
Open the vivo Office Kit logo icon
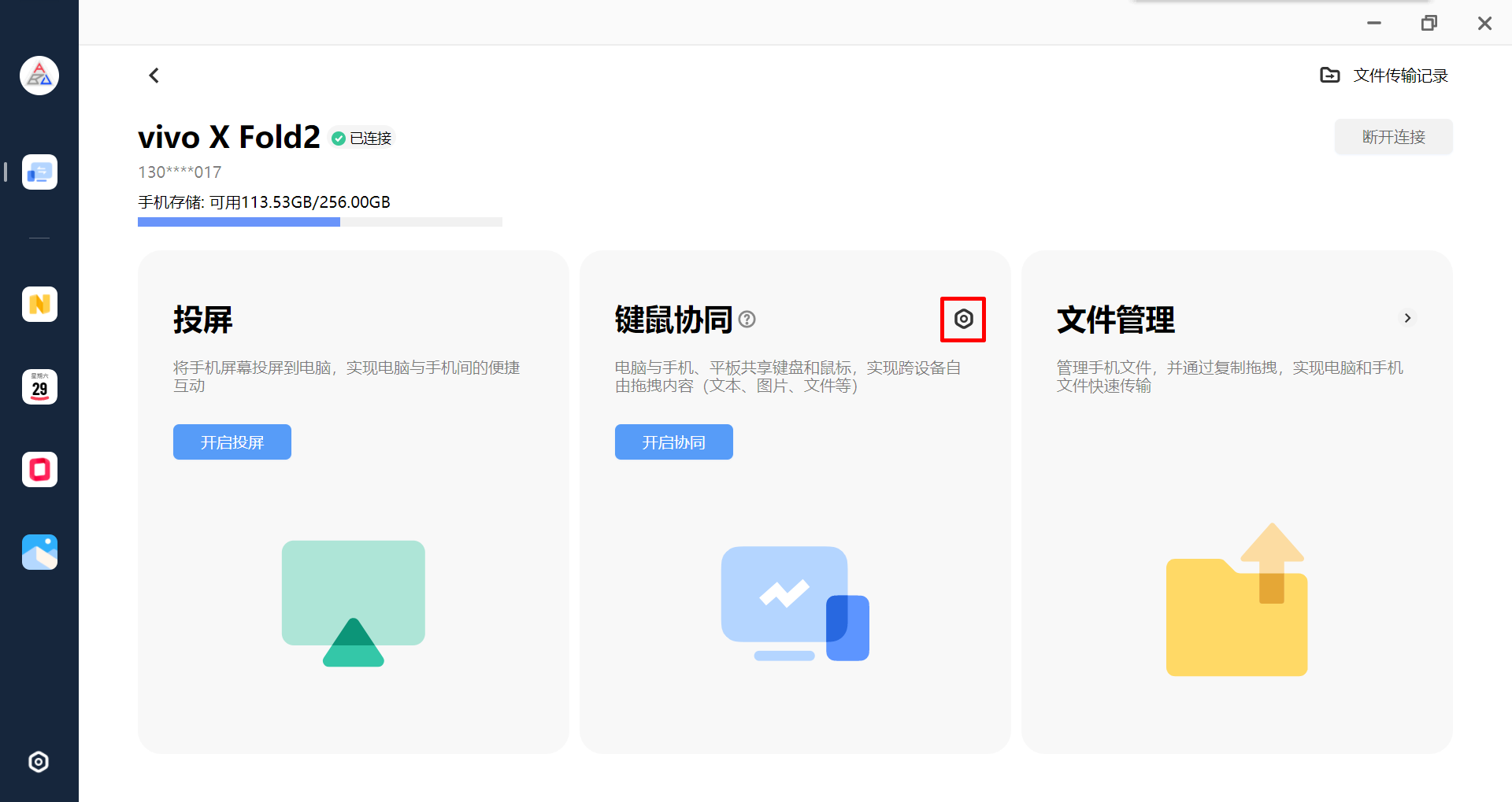coord(39,76)
